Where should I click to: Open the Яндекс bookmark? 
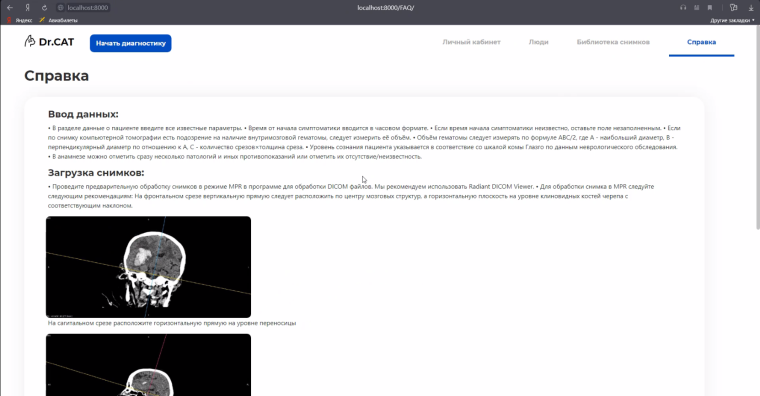click(x=19, y=20)
